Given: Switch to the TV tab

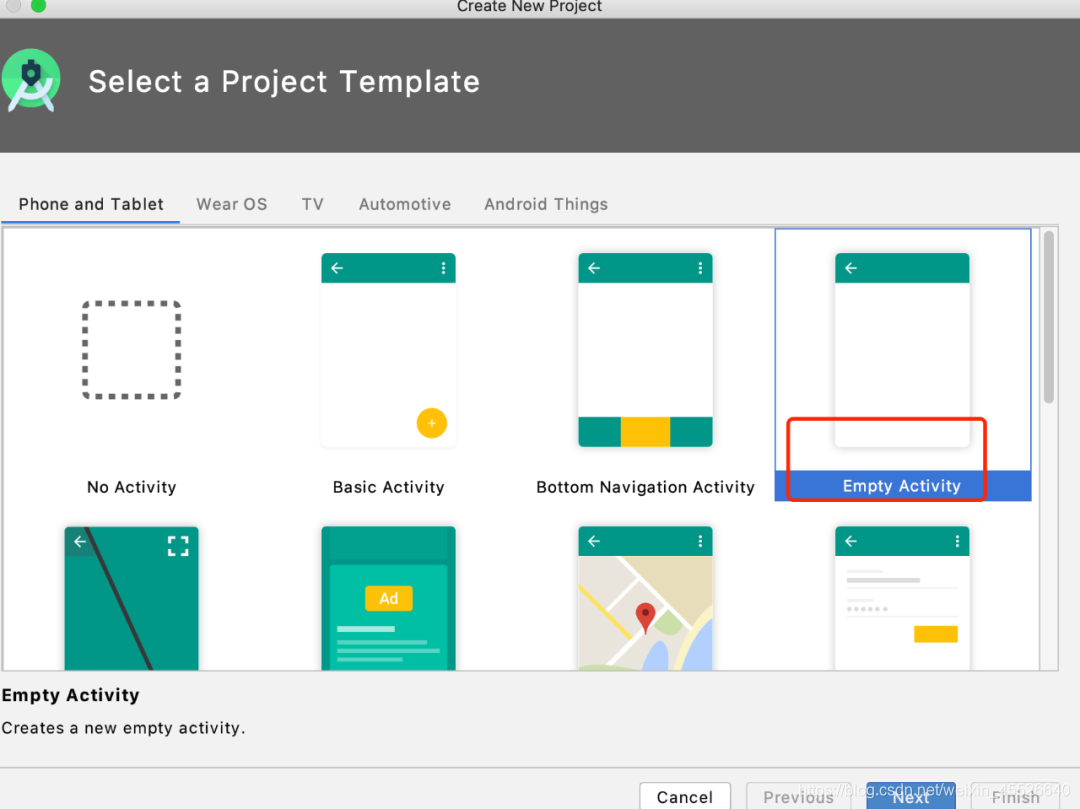Looking at the screenshot, I should [313, 204].
